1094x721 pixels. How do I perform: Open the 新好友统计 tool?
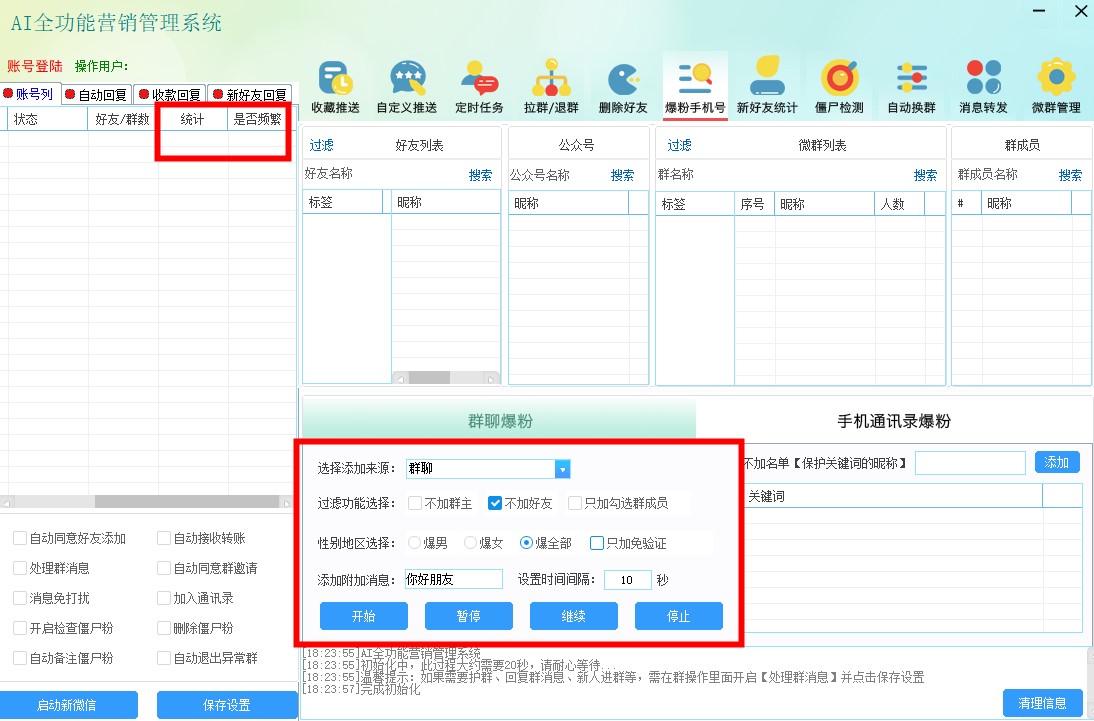767,87
